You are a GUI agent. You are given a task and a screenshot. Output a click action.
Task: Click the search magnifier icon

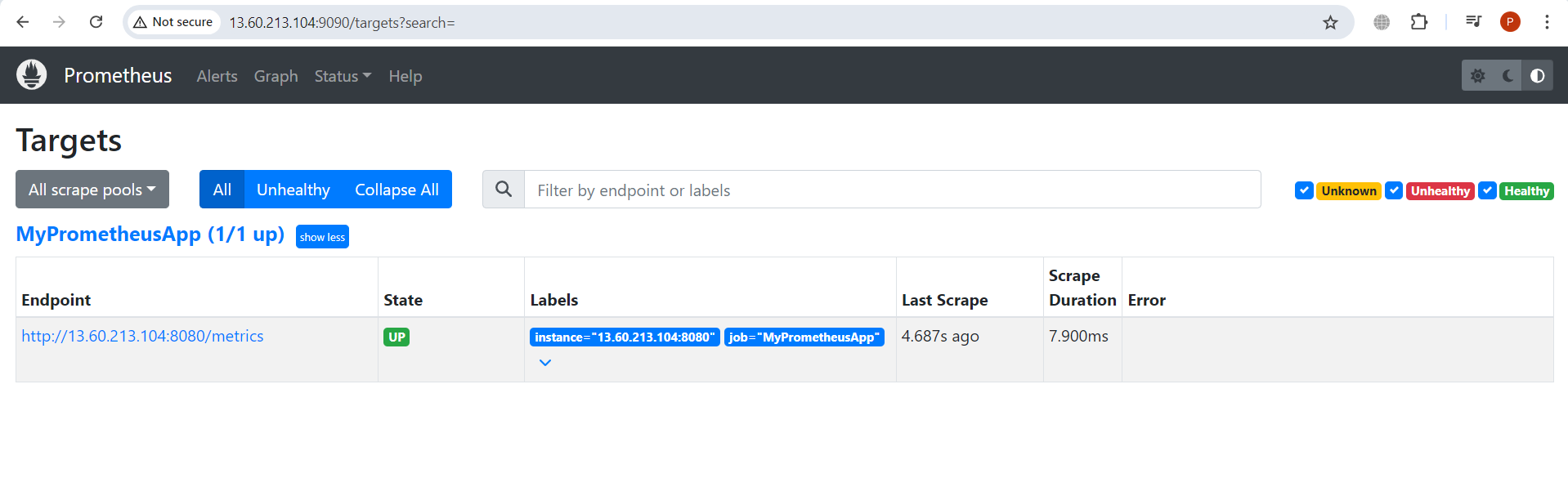coord(504,190)
